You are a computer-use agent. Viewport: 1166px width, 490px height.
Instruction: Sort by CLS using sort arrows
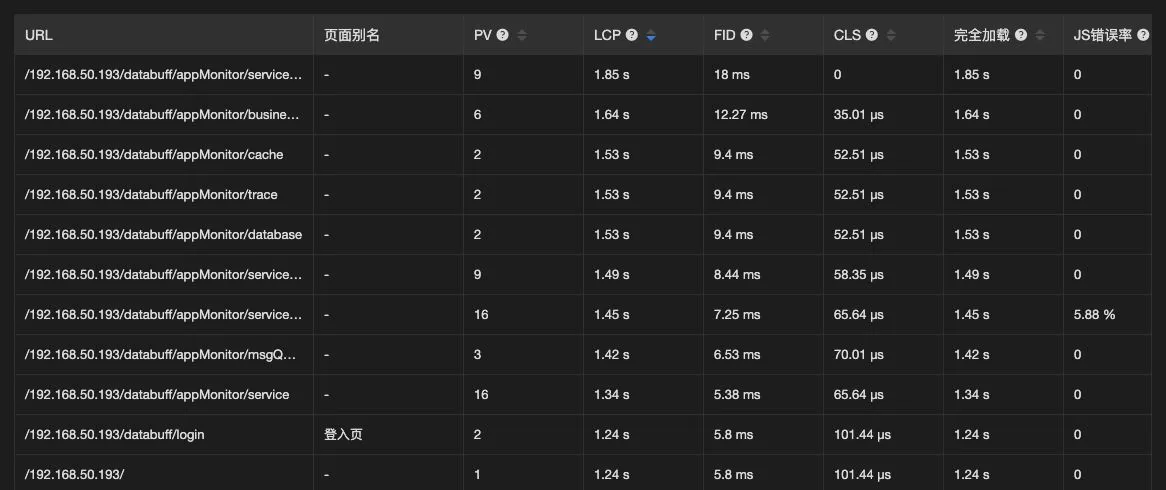pyautogui.click(x=891, y=35)
